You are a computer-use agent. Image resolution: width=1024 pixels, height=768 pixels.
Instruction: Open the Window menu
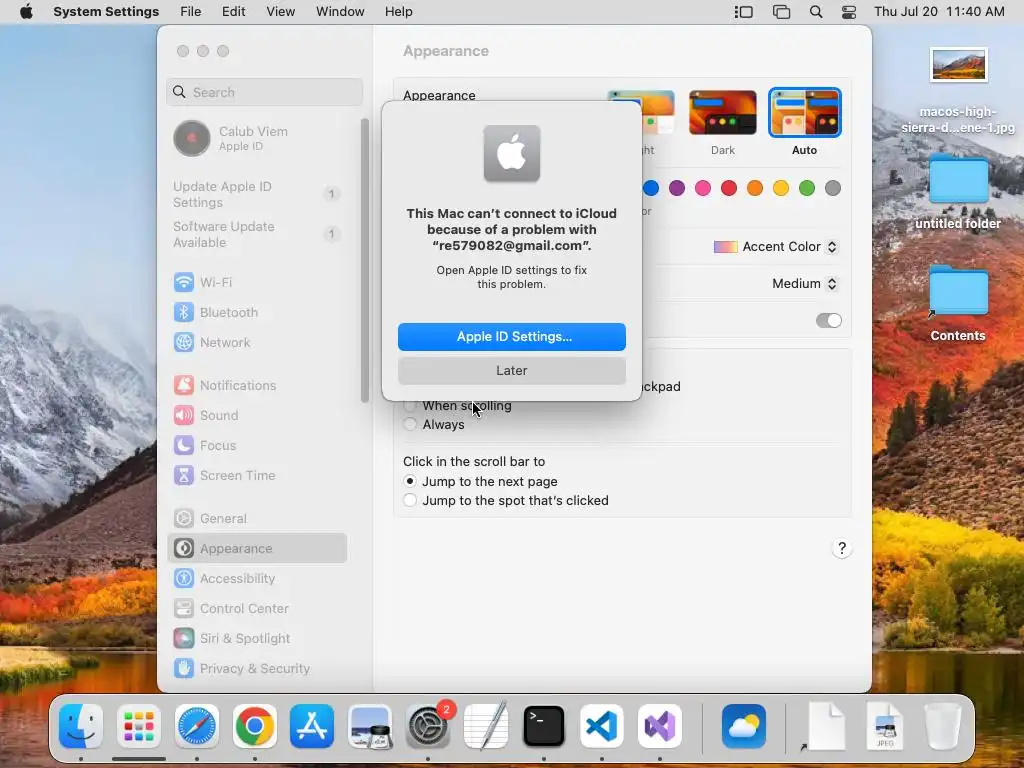tap(340, 12)
